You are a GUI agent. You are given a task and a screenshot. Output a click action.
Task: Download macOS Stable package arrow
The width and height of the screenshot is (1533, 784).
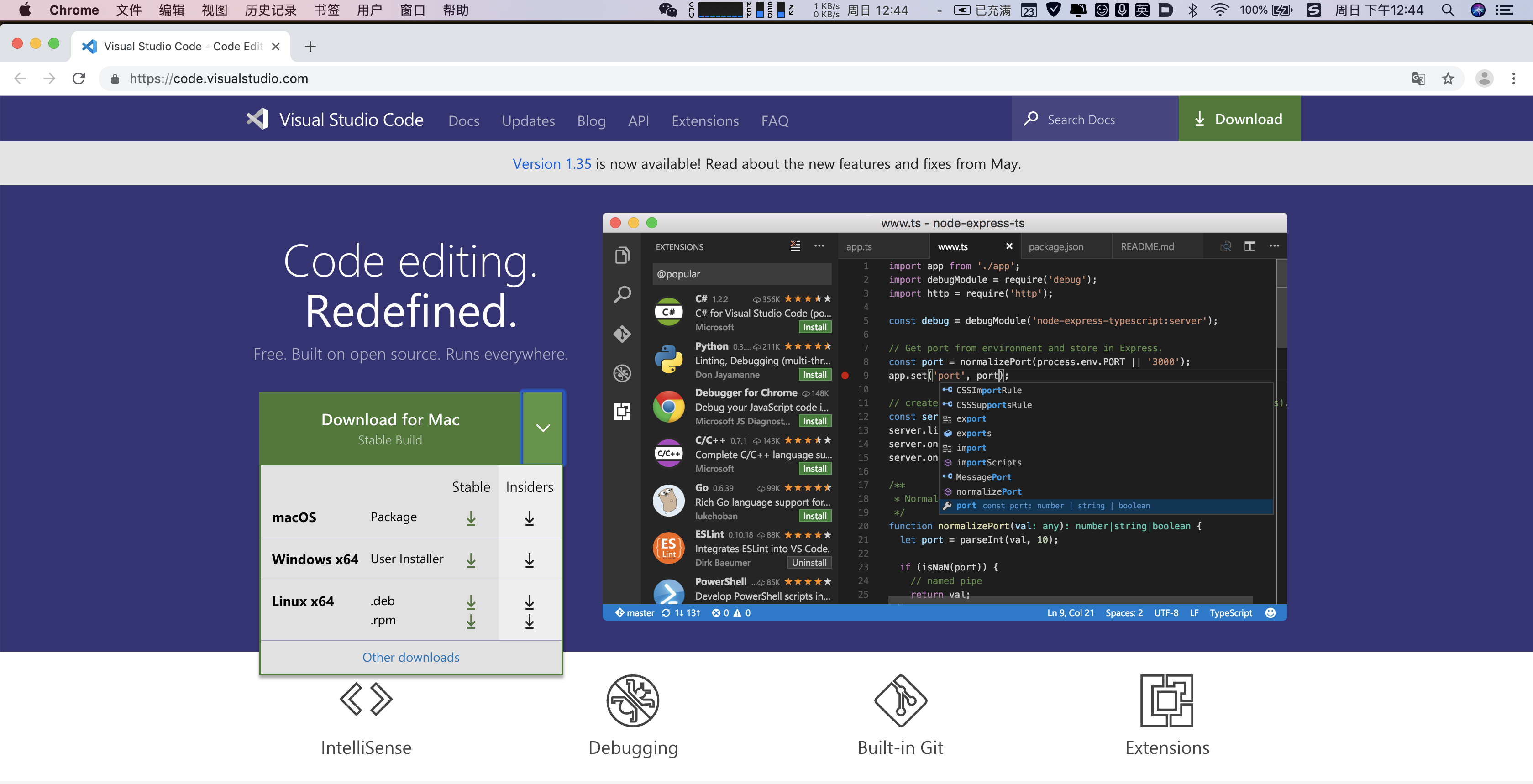pyautogui.click(x=471, y=518)
